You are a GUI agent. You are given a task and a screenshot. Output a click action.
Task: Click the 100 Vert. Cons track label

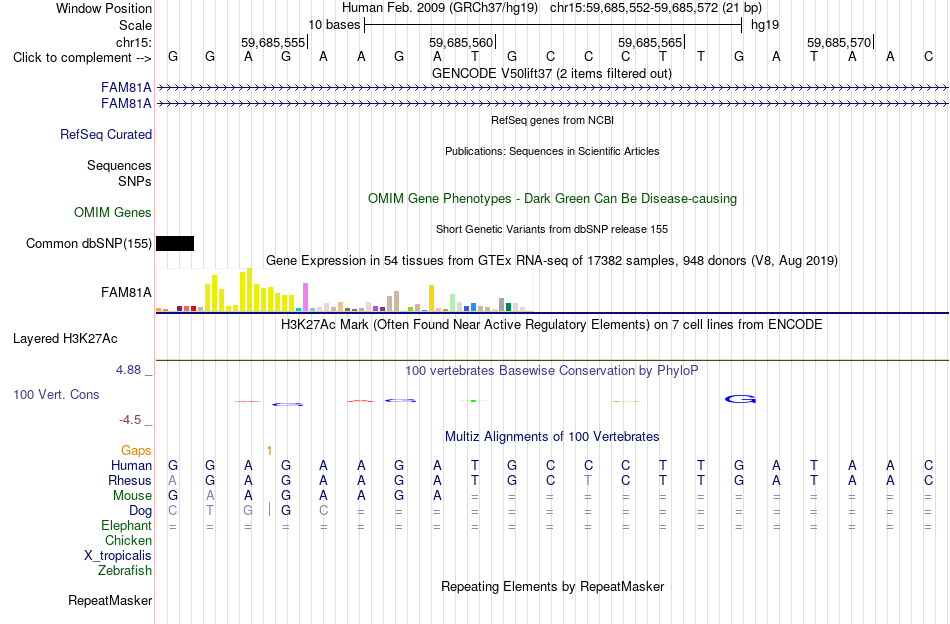tap(56, 394)
